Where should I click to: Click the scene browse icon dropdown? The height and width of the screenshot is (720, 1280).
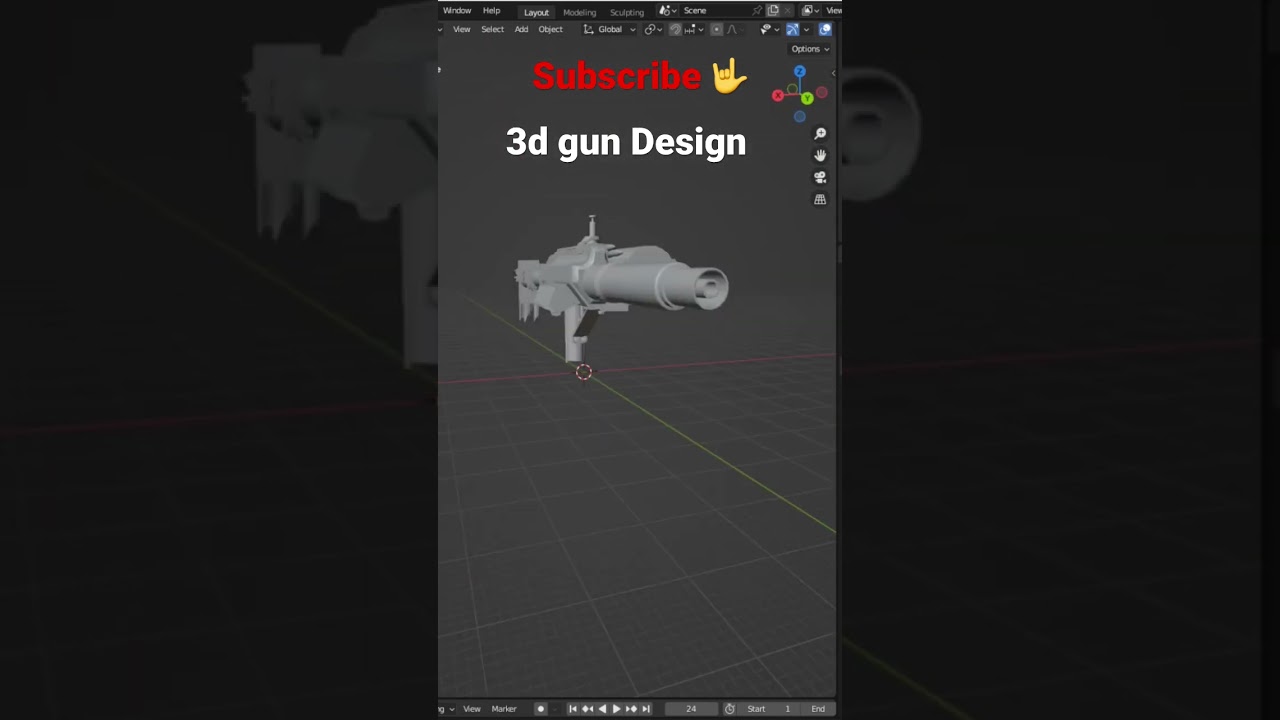pyautogui.click(x=668, y=10)
